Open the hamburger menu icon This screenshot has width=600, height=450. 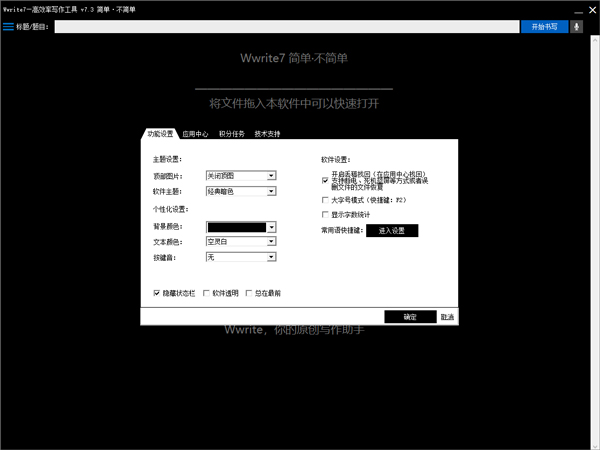click(8, 27)
